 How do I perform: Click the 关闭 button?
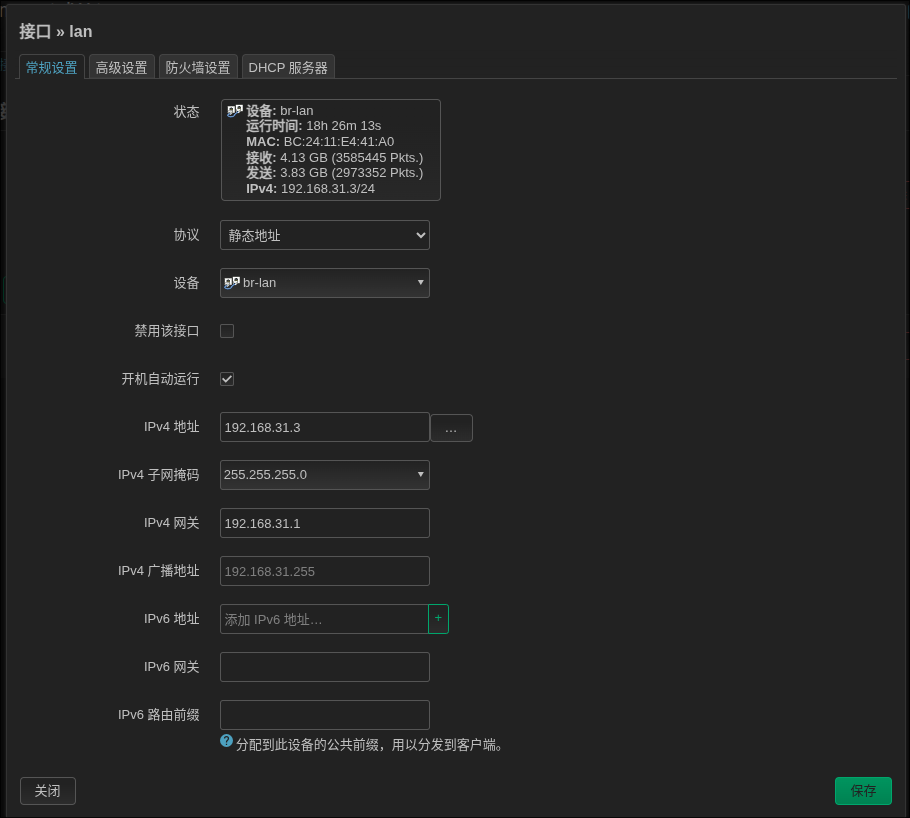point(48,791)
